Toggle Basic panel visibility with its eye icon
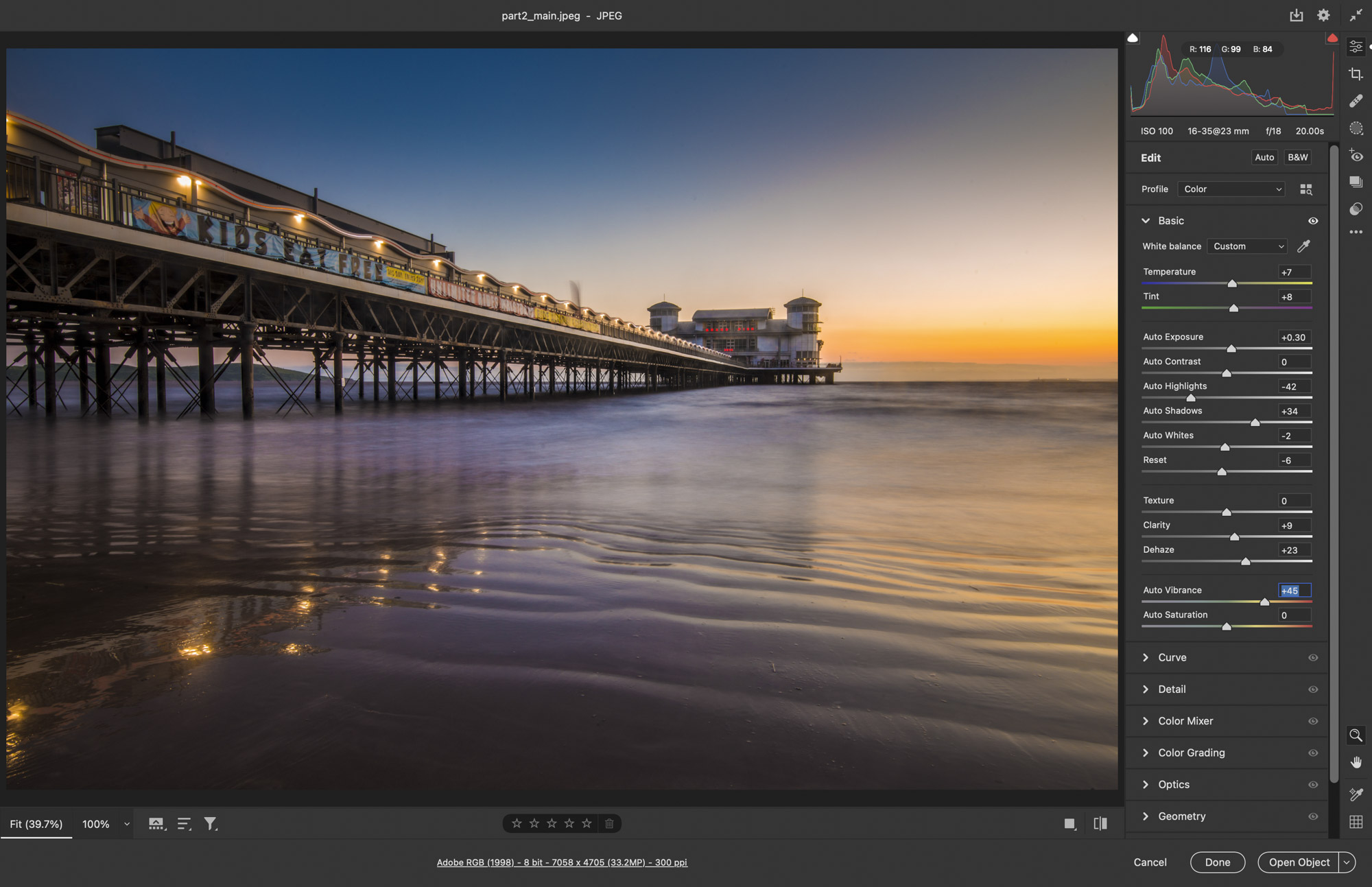This screenshot has width=1372, height=887. (x=1314, y=220)
